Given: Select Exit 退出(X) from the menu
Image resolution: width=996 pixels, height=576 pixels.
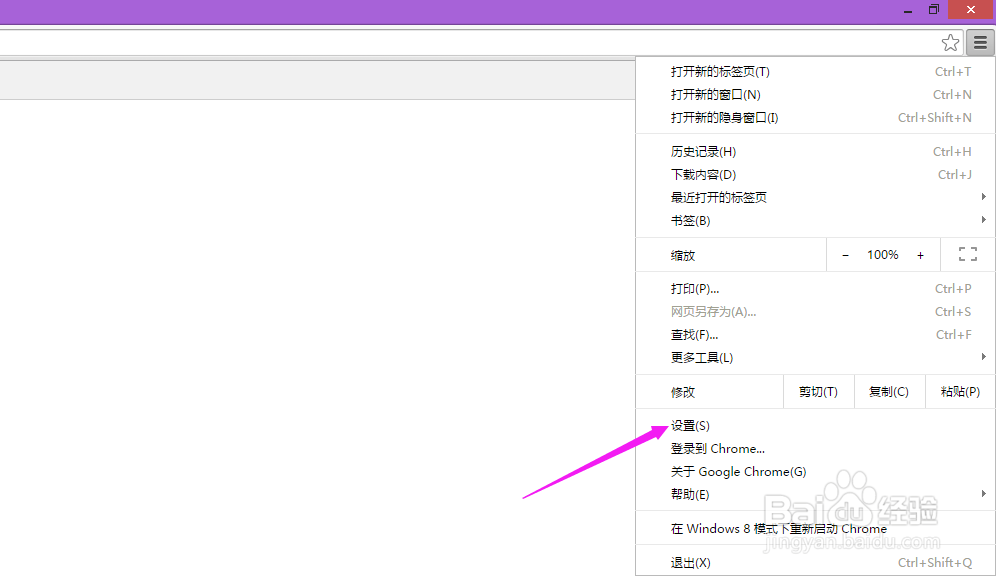Looking at the screenshot, I should click(x=815, y=563).
